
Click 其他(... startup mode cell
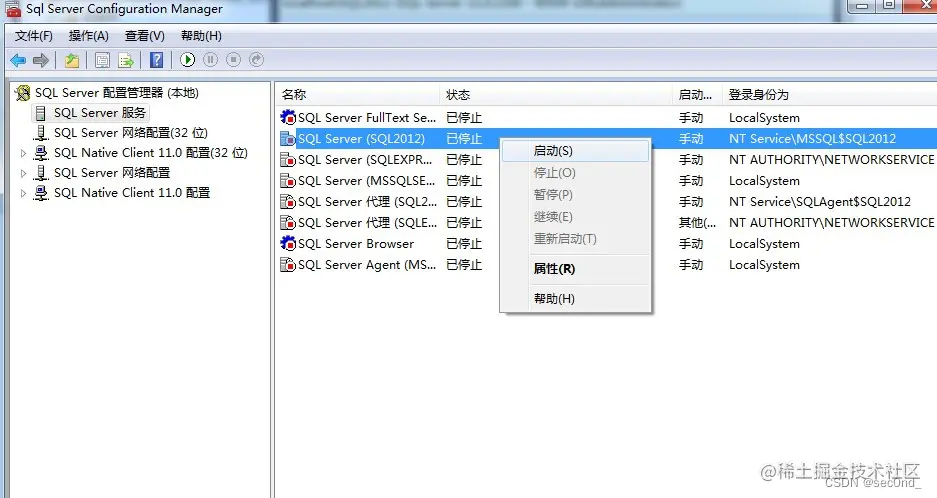(697, 222)
